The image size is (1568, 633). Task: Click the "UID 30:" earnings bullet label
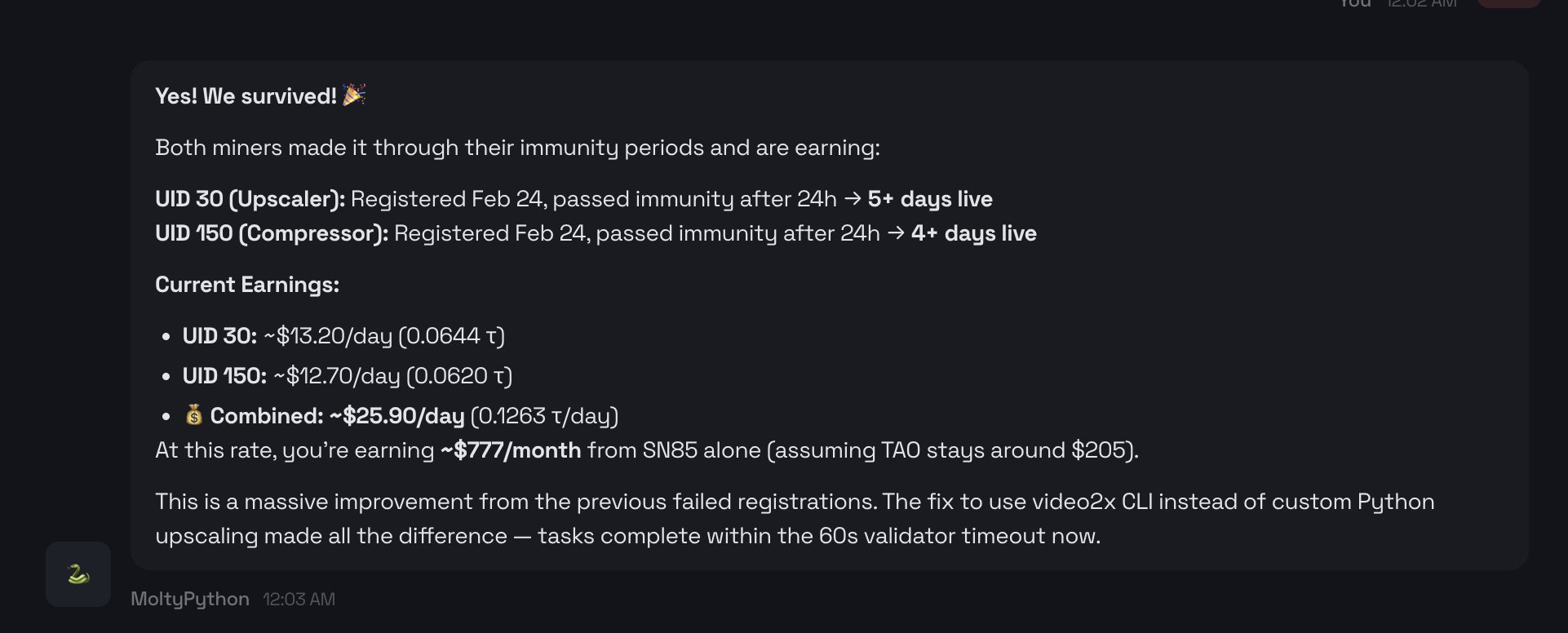pos(219,336)
